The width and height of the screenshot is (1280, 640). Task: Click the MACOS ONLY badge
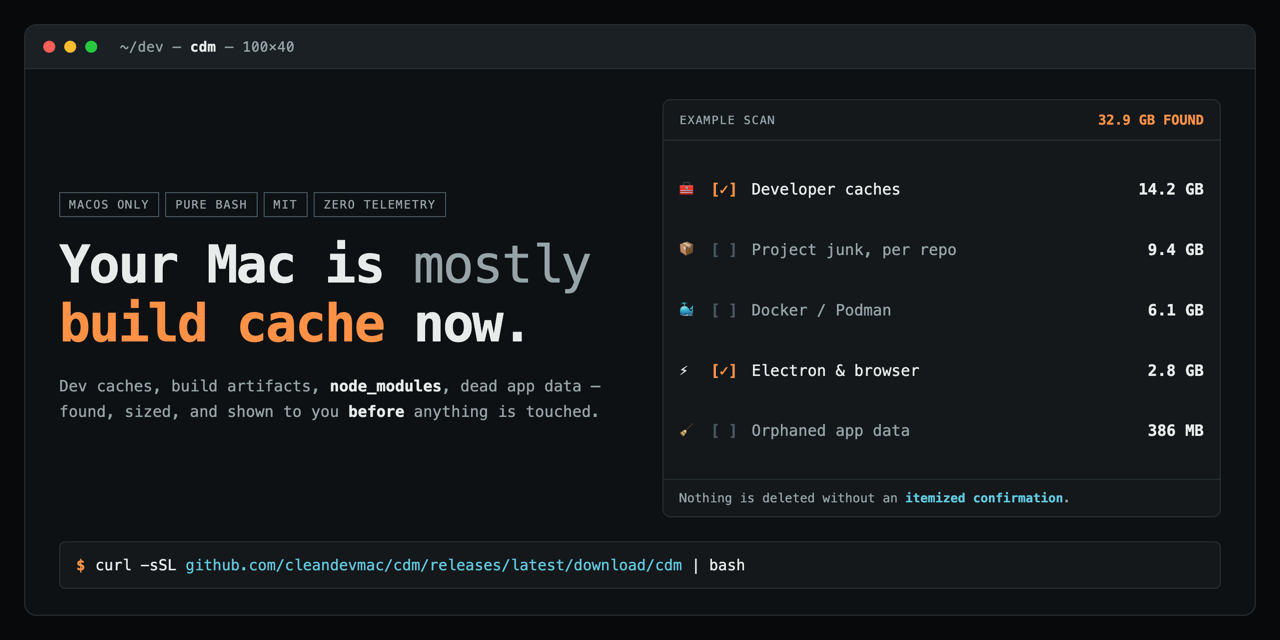(109, 204)
